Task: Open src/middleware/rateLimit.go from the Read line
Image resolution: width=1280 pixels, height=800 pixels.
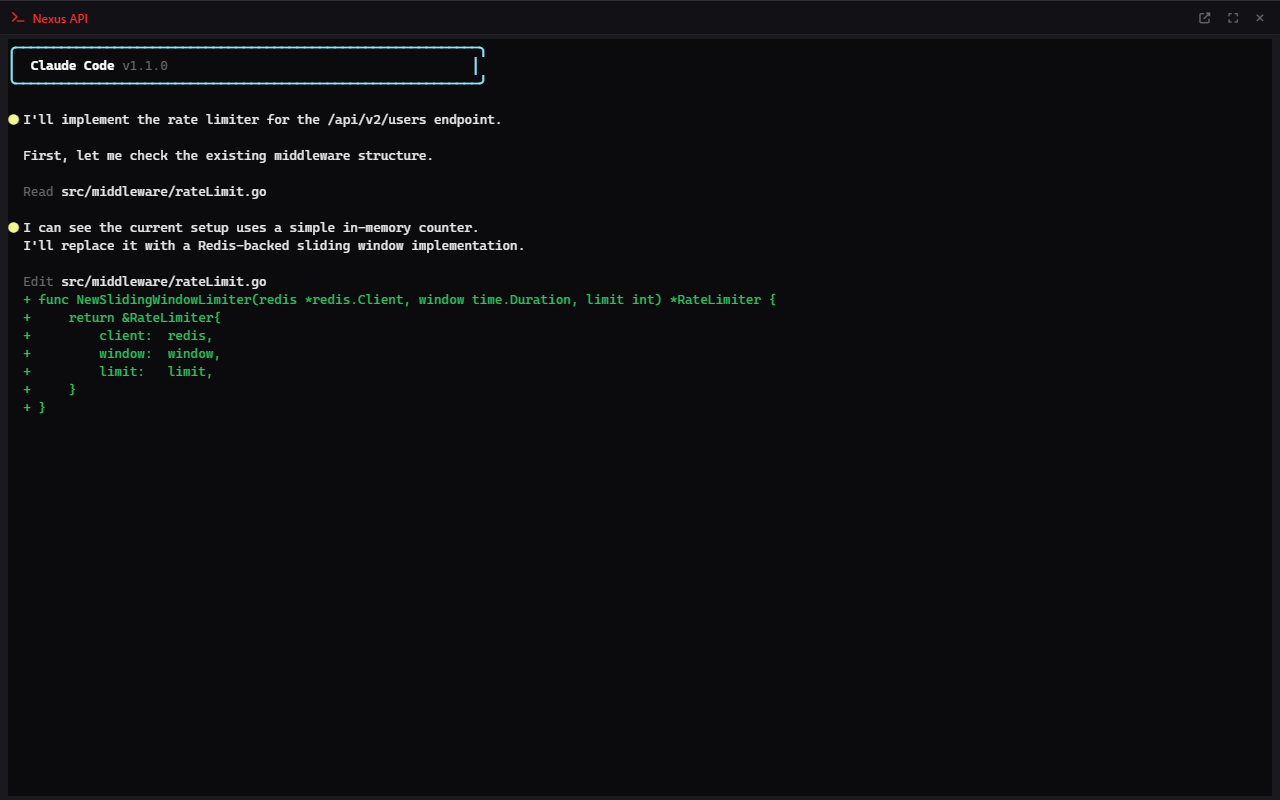Action: click(163, 191)
